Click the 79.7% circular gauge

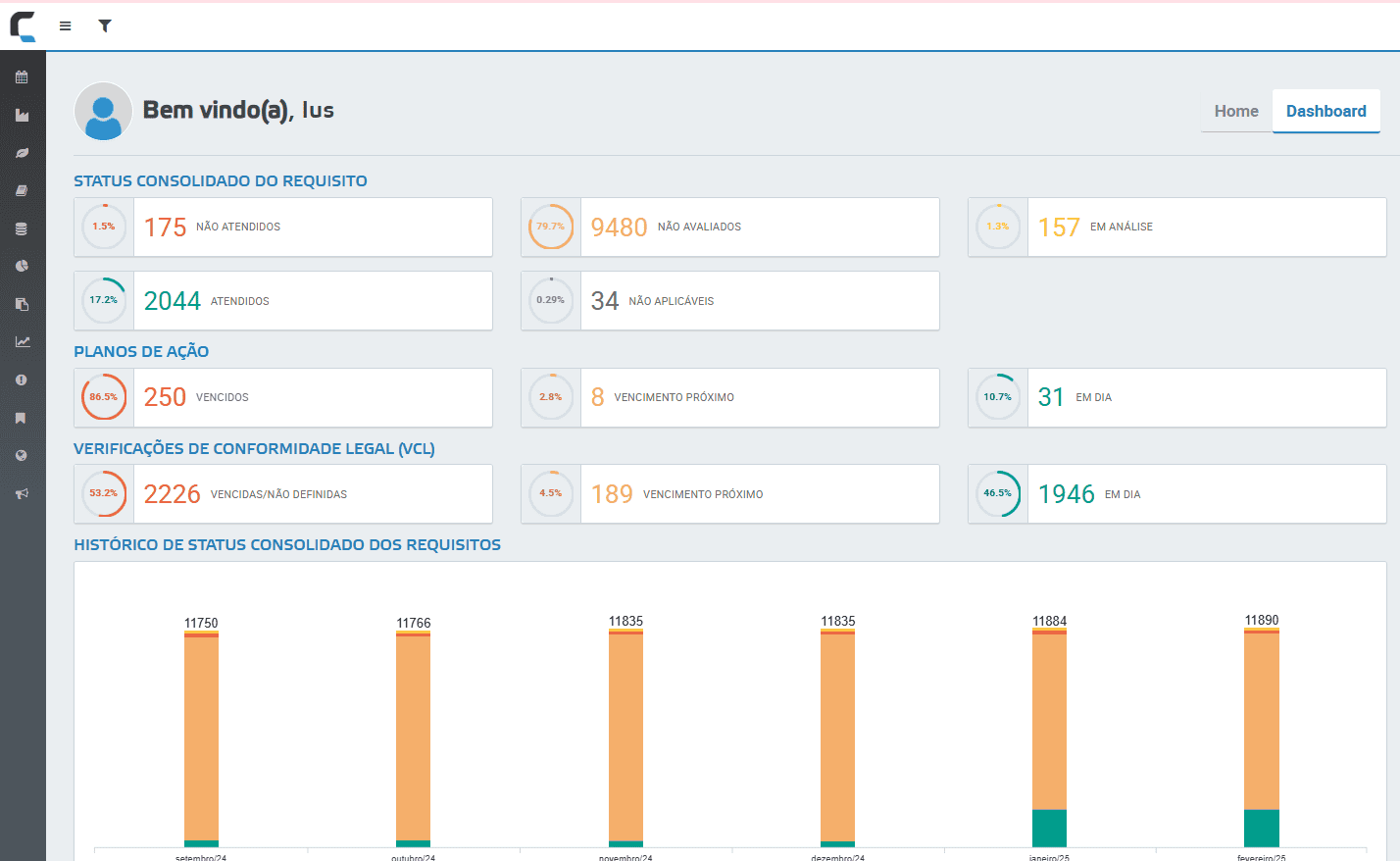pyautogui.click(x=551, y=227)
